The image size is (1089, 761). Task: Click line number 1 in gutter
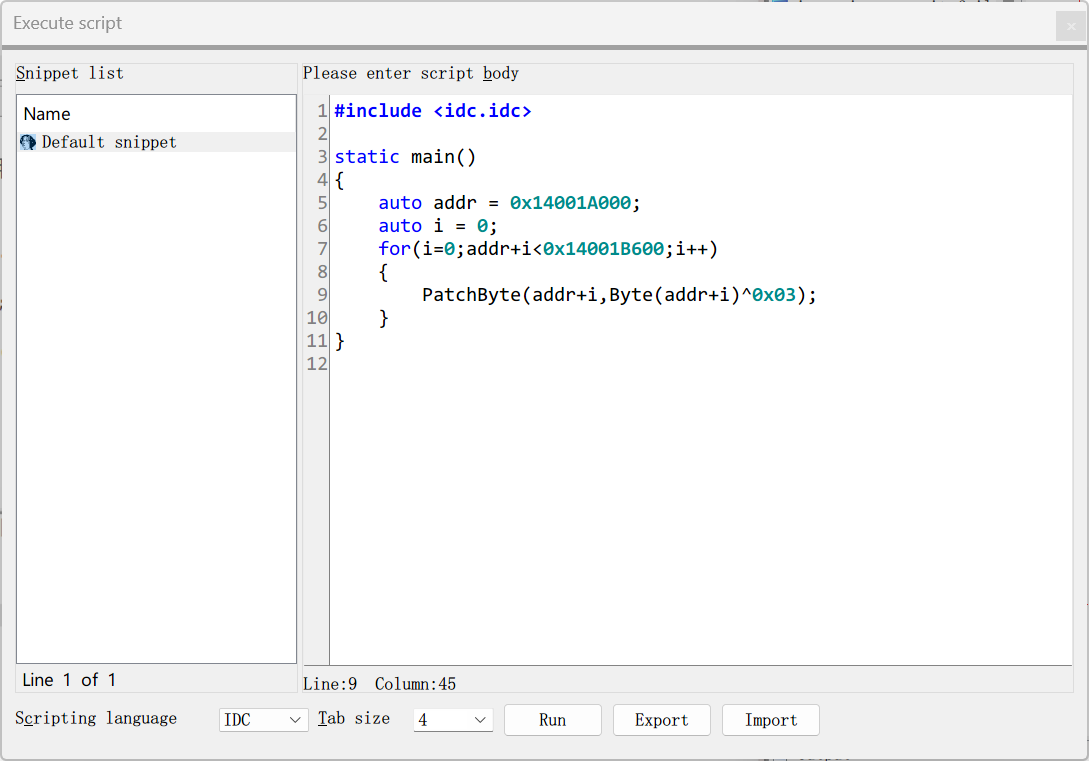(322, 111)
